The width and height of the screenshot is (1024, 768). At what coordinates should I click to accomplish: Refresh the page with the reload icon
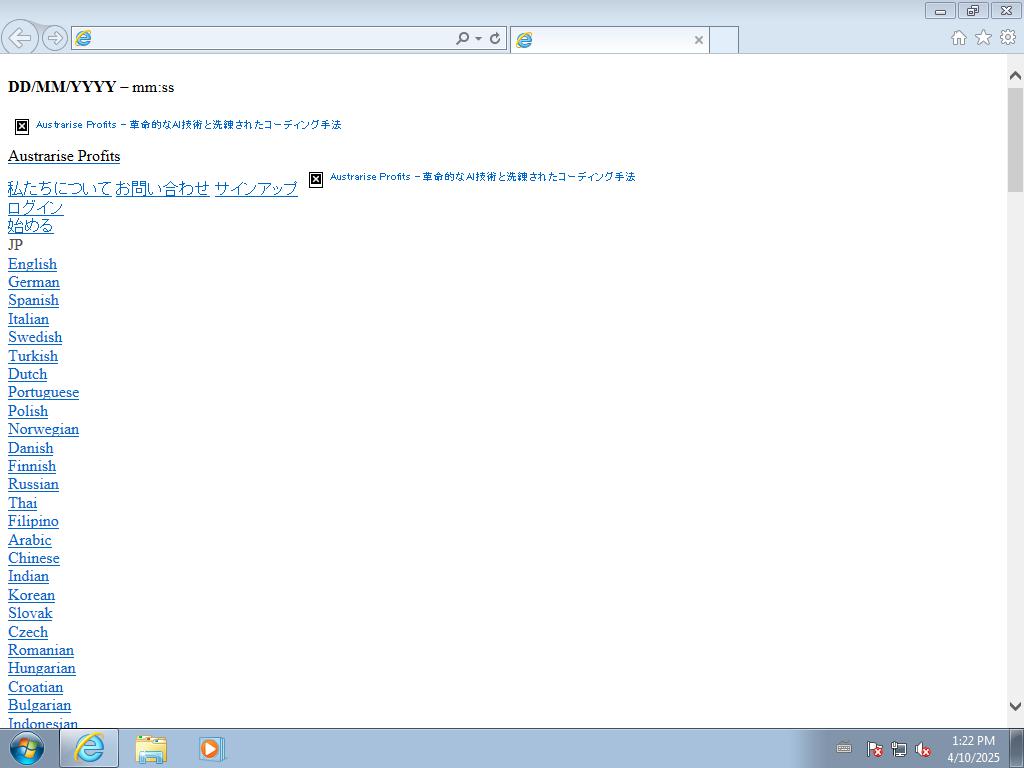click(495, 39)
